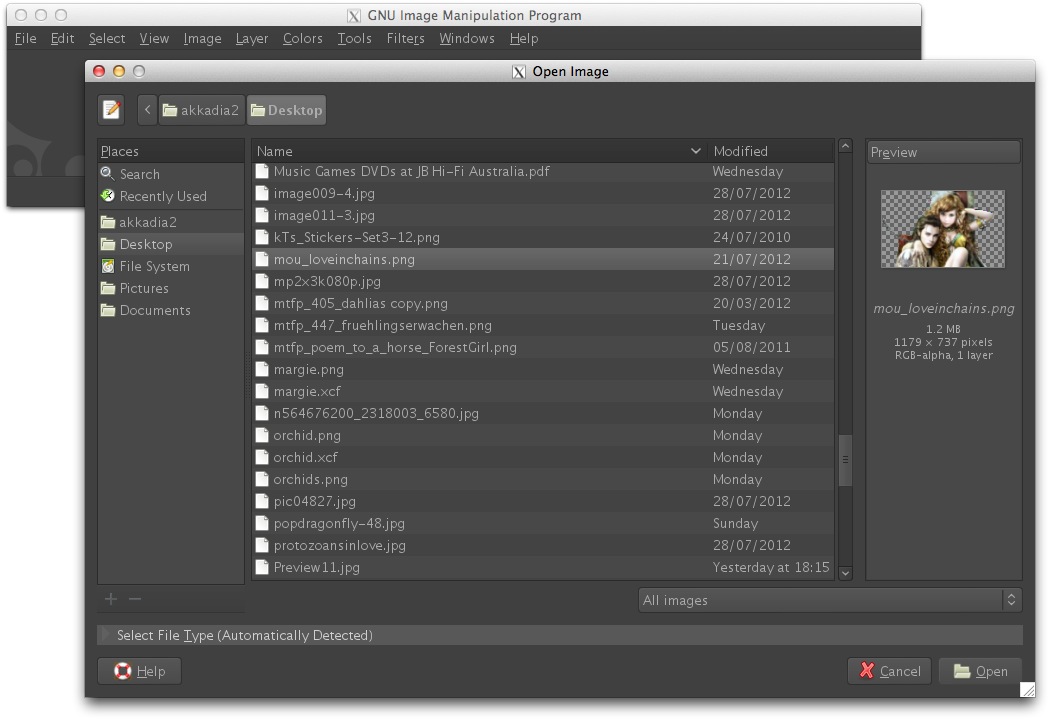Expand Select File Type section
The width and height of the screenshot is (1051, 721).
[560, 635]
